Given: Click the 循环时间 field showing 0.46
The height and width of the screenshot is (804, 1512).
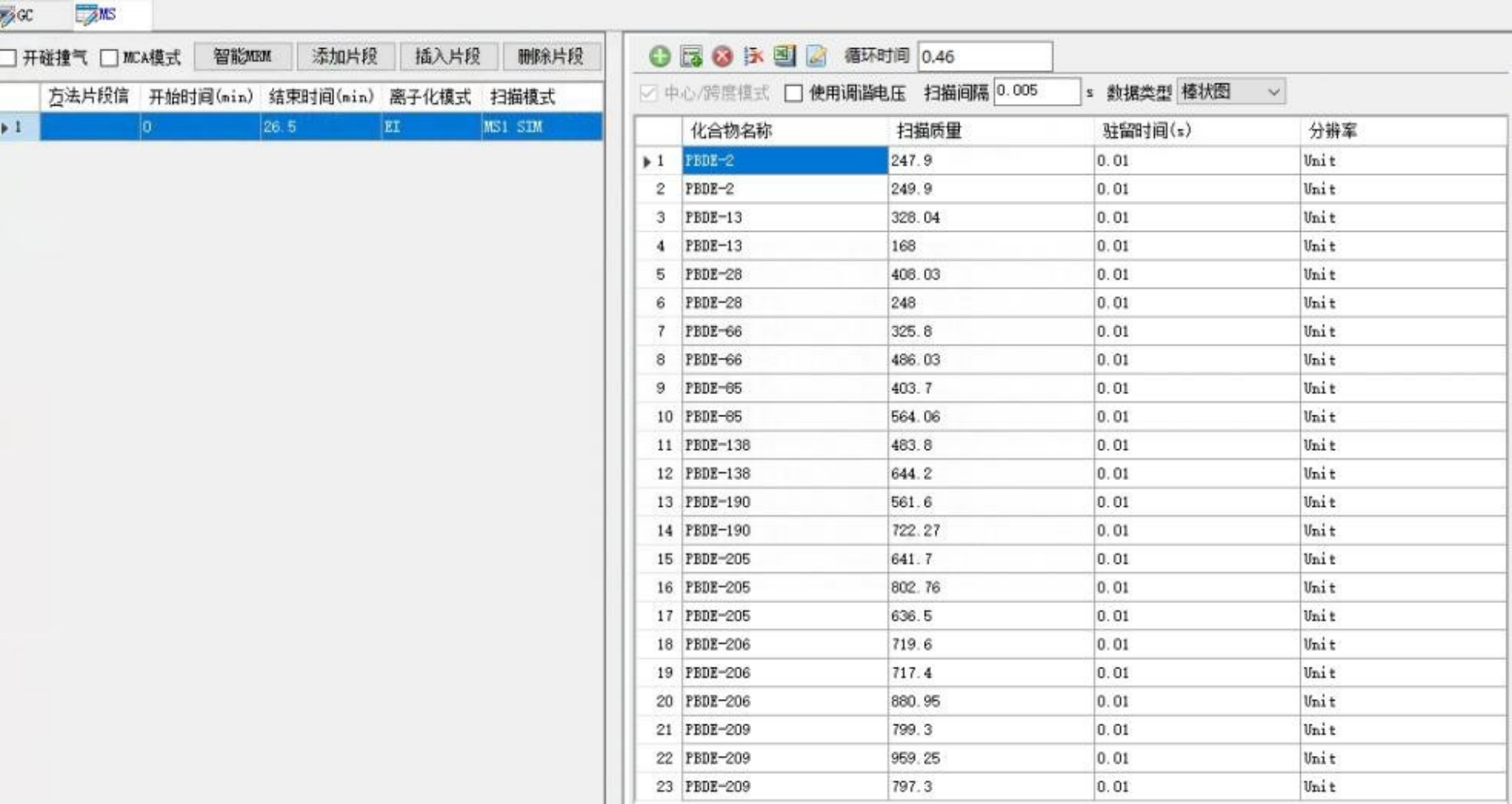Looking at the screenshot, I should tap(985, 57).
